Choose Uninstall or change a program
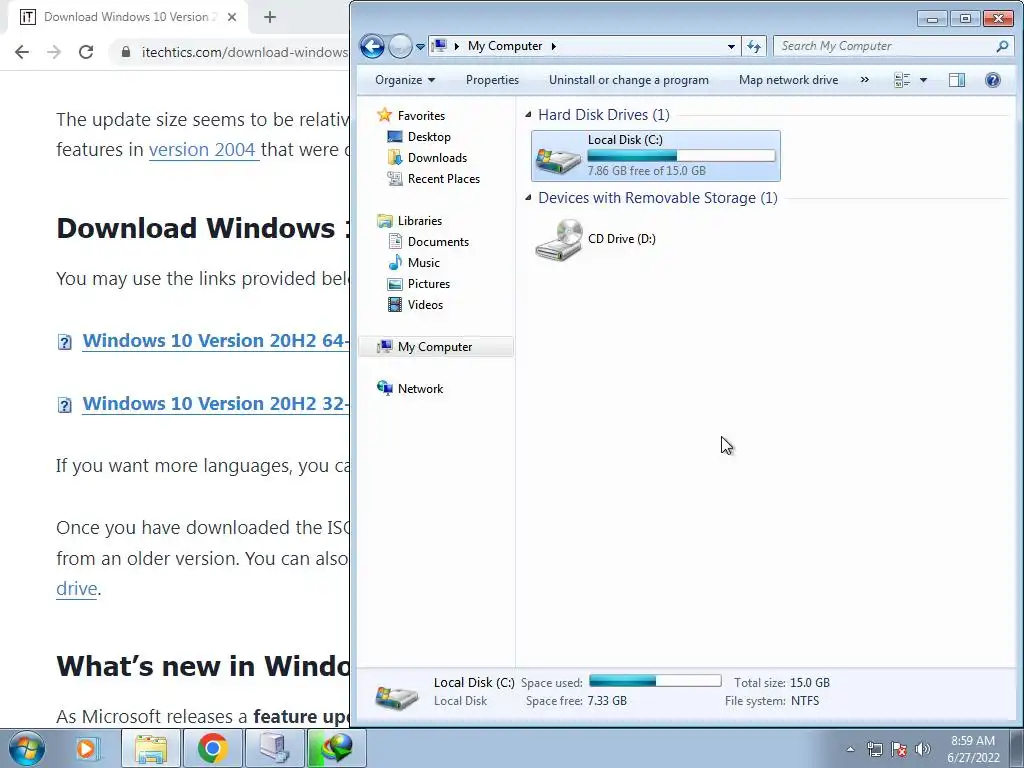1024x768 pixels. click(x=628, y=80)
